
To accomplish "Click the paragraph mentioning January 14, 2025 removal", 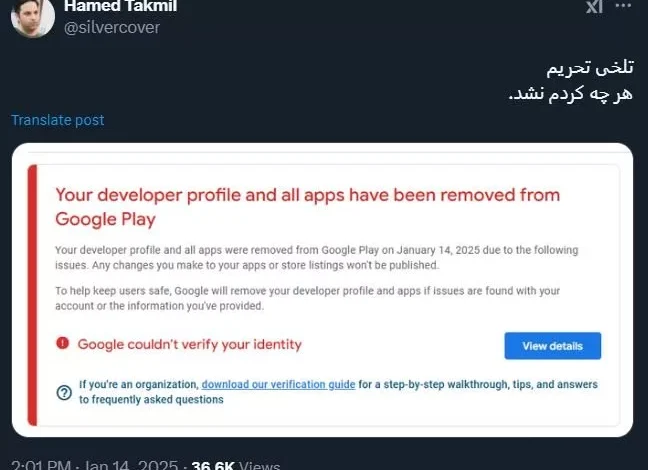I will click(315, 257).
